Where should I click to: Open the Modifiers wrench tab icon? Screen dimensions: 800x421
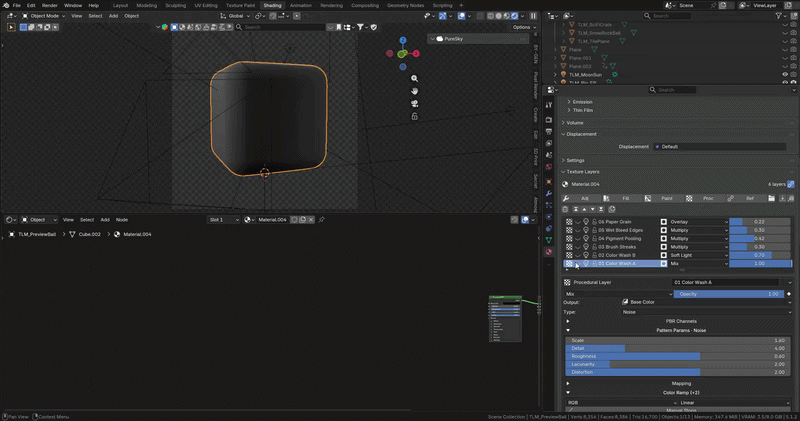point(549,193)
